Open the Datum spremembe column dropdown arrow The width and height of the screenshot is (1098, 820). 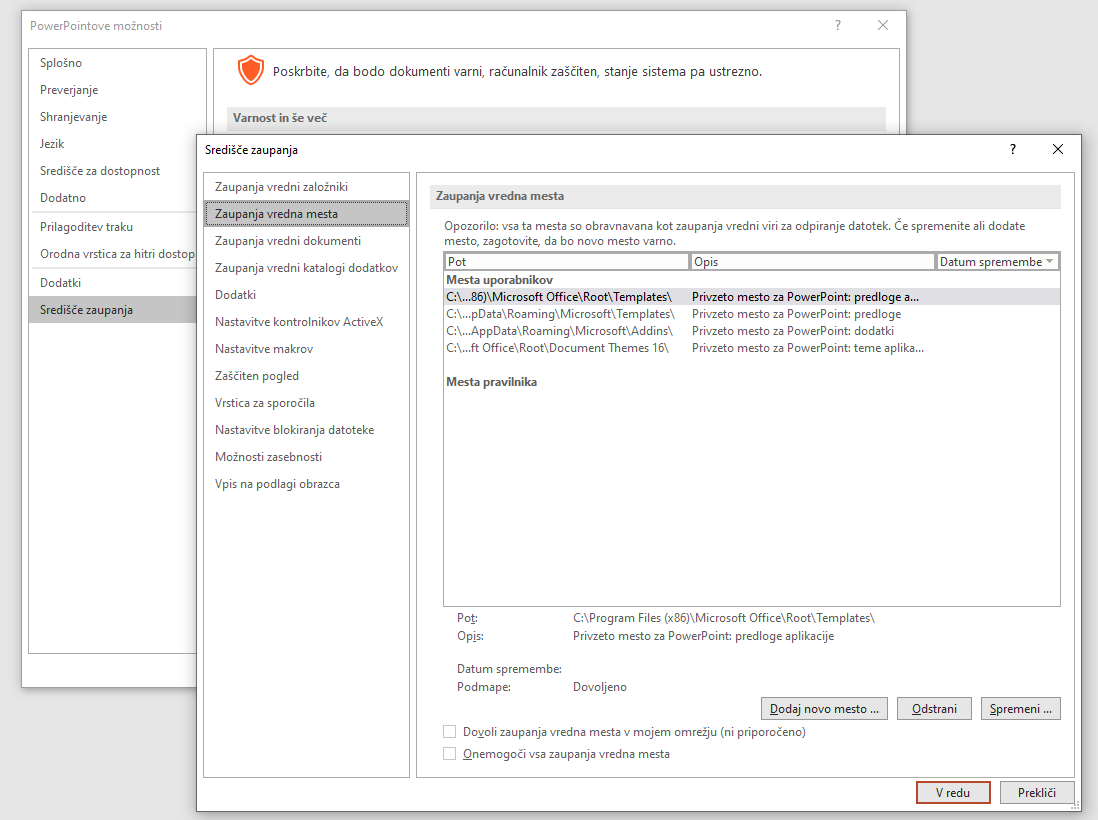[x=1049, y=261]
